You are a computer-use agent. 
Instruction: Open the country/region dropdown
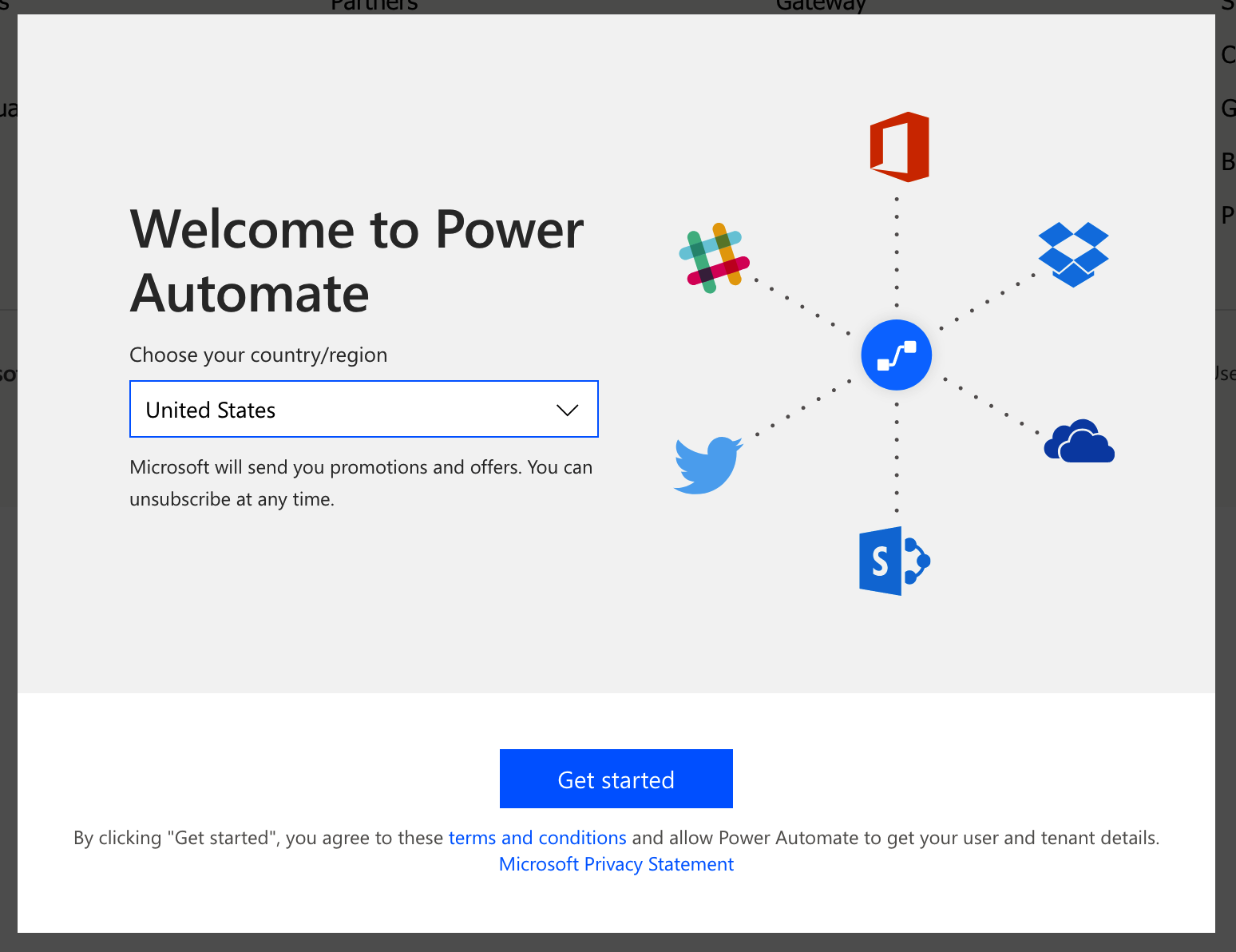coord(364,409)
